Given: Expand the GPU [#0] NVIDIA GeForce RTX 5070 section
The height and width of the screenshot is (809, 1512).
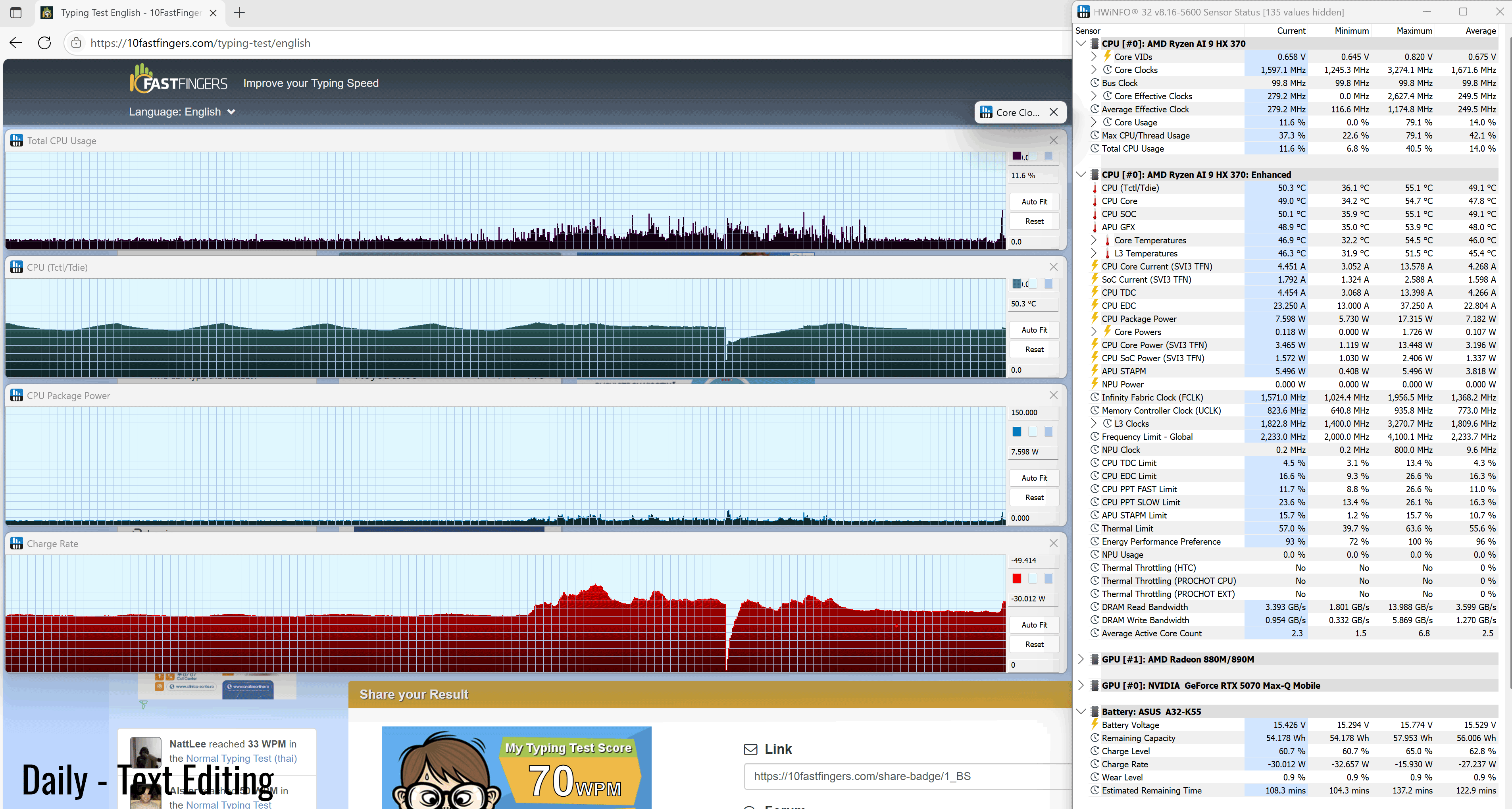Looking at the screenshot, I should [x=1081, y=685].
